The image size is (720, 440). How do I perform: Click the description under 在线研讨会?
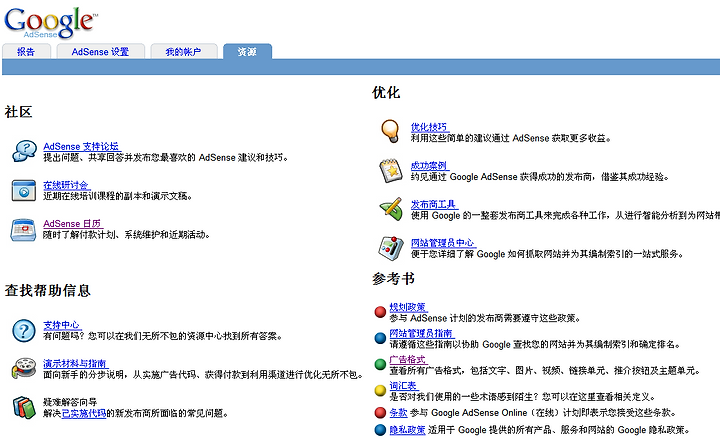pos(118,196)
